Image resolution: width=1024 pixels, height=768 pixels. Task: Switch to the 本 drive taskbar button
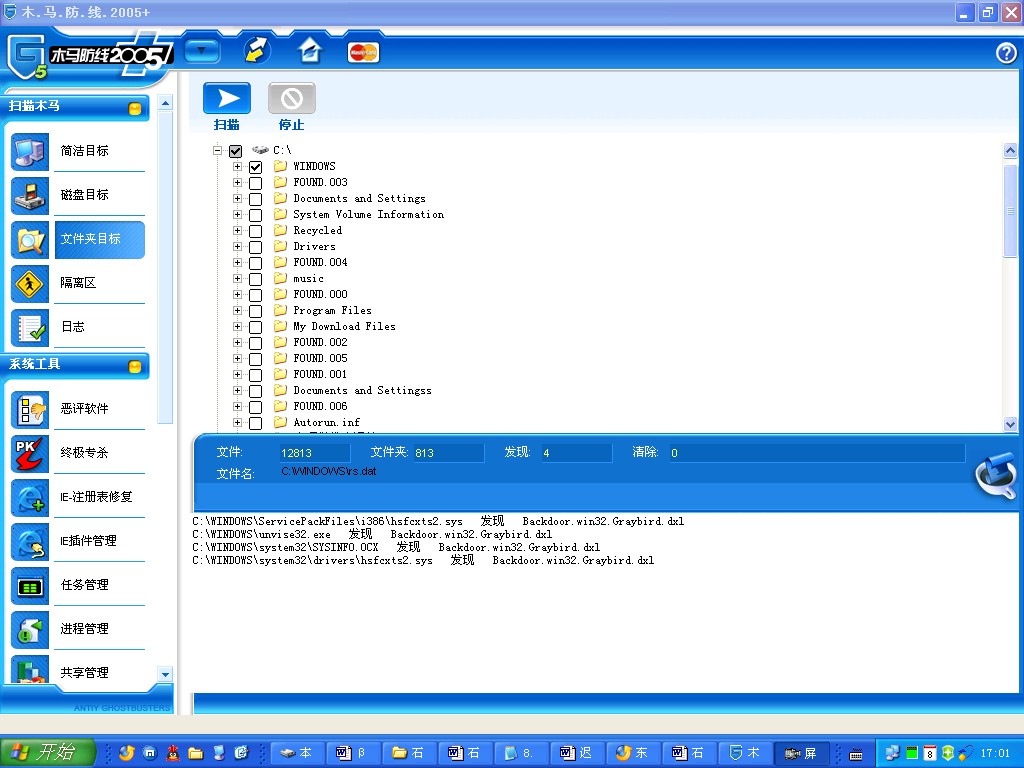pos(296,753)
